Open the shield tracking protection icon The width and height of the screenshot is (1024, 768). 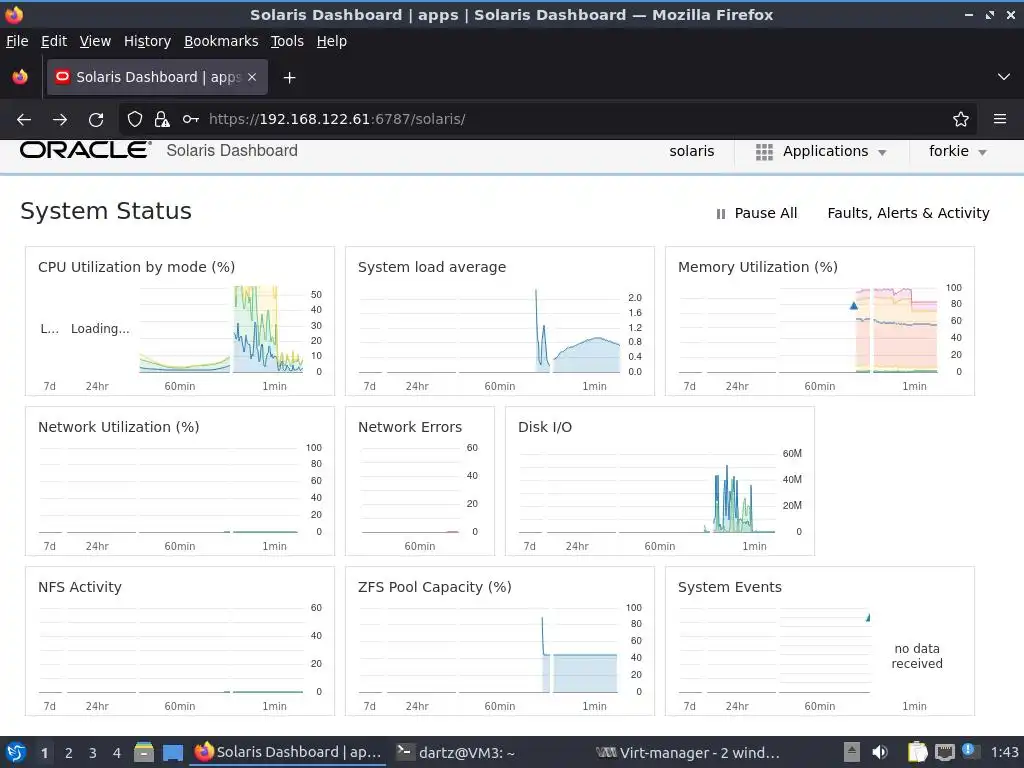pos(135,120)
